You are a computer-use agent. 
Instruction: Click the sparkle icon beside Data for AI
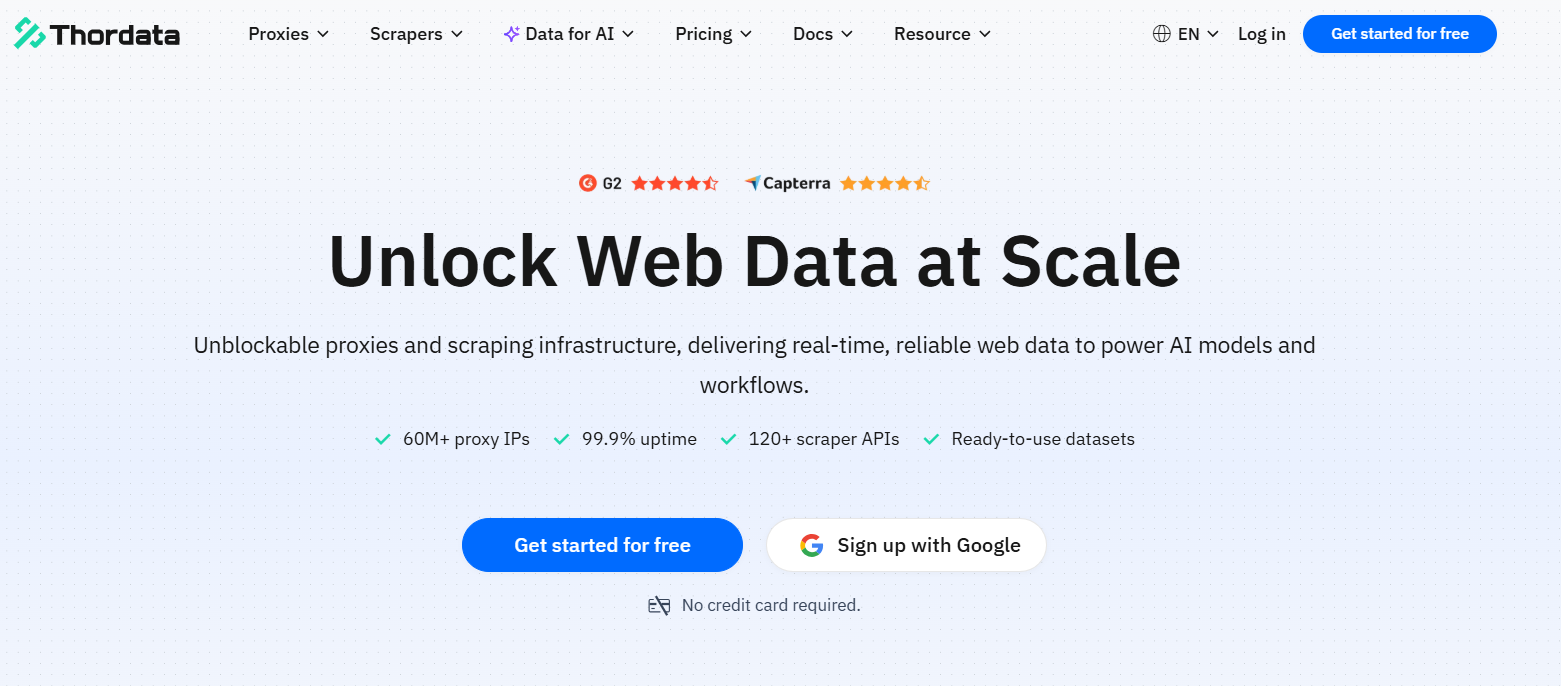click(511, 34)
